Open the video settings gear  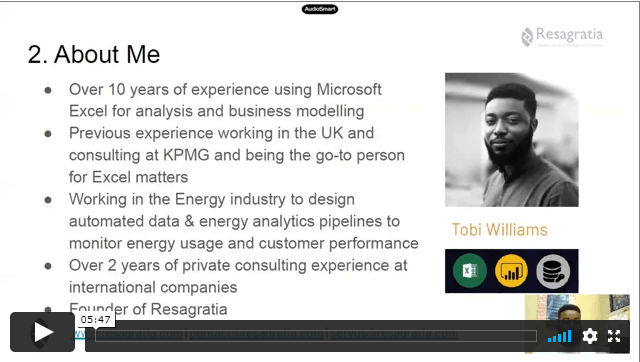(590, 336)
